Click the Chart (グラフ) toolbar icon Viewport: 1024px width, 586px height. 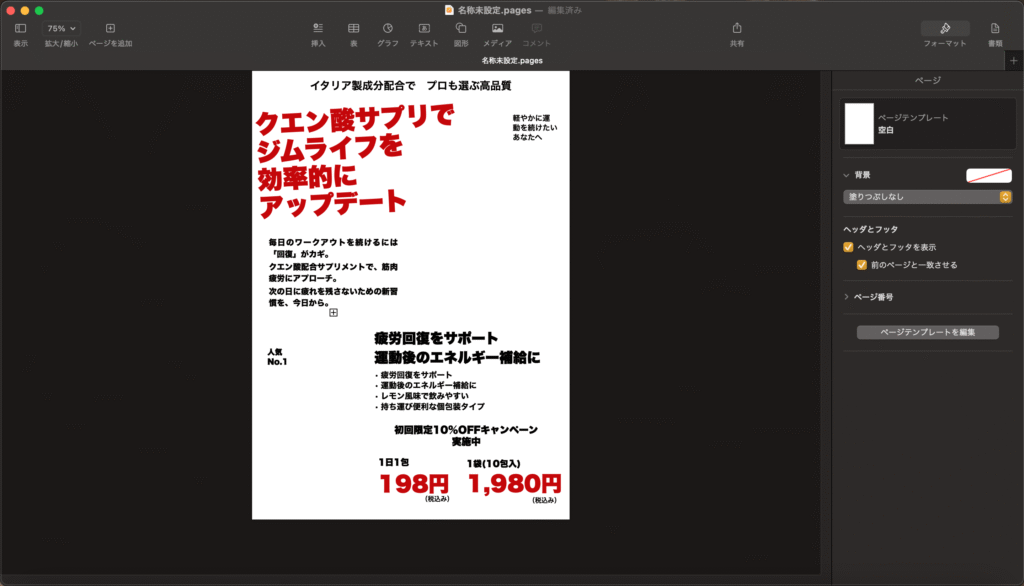coord(388,28)
